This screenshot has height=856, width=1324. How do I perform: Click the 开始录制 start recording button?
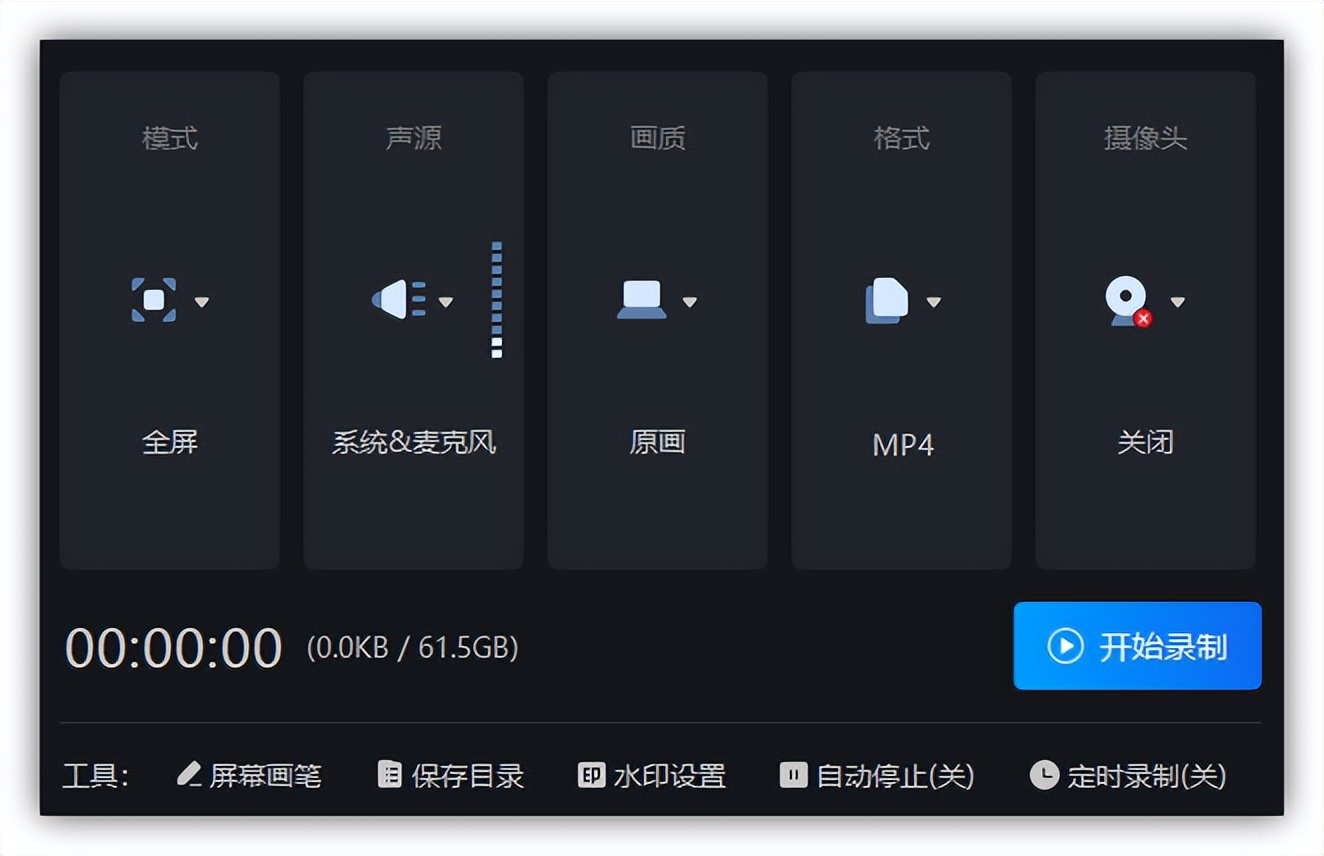[x=1137, y=646]
